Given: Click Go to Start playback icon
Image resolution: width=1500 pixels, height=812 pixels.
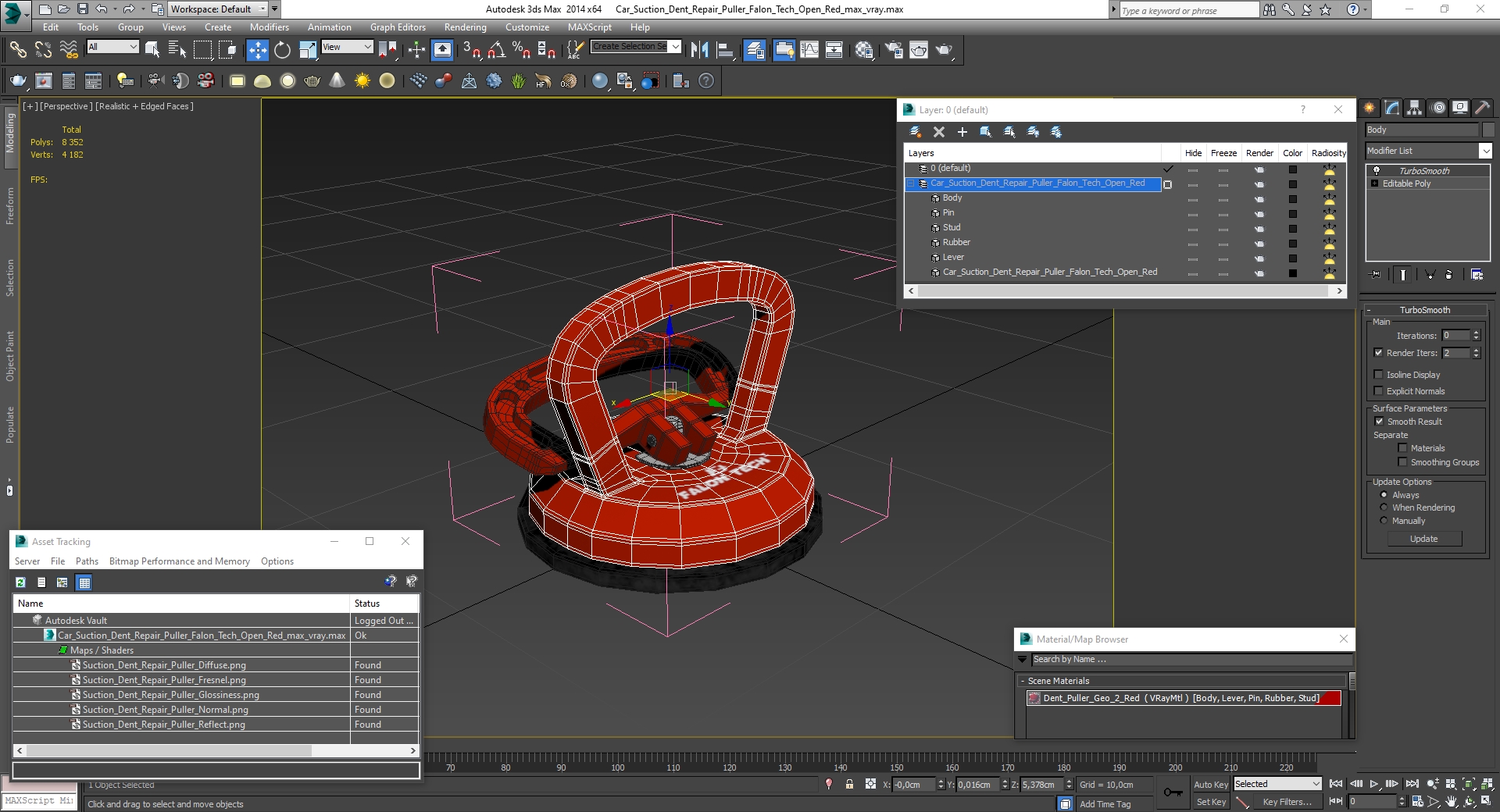Looking at the screenshot, I should [1336, 783].
